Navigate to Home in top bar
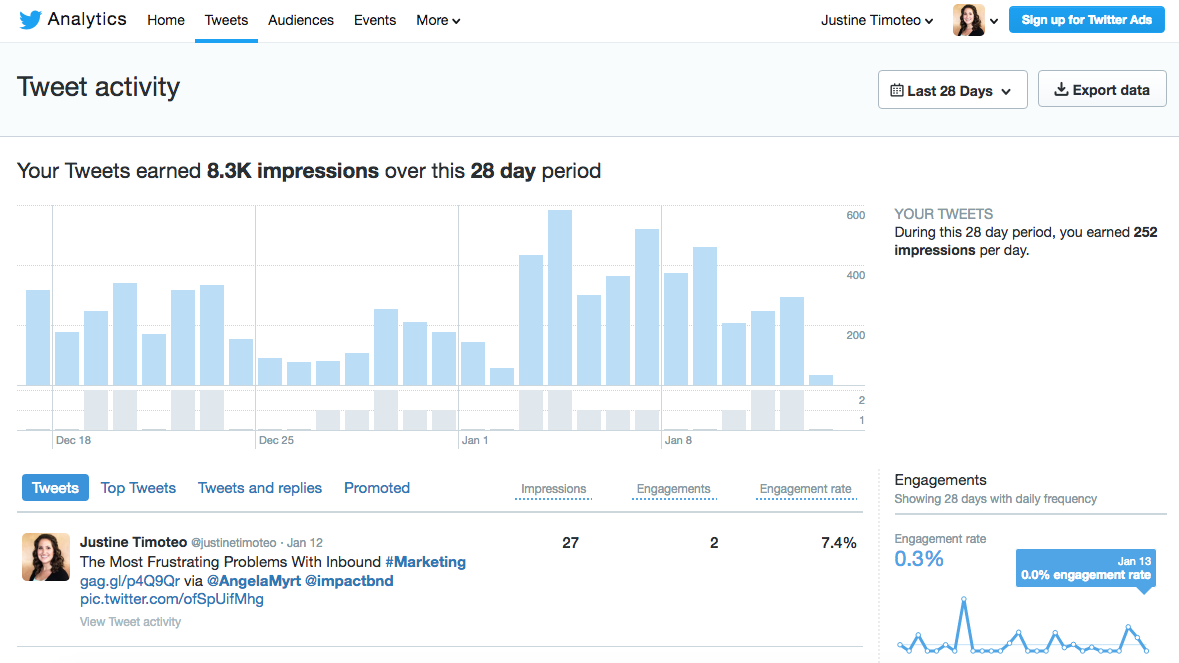 (x=166, y=20)
